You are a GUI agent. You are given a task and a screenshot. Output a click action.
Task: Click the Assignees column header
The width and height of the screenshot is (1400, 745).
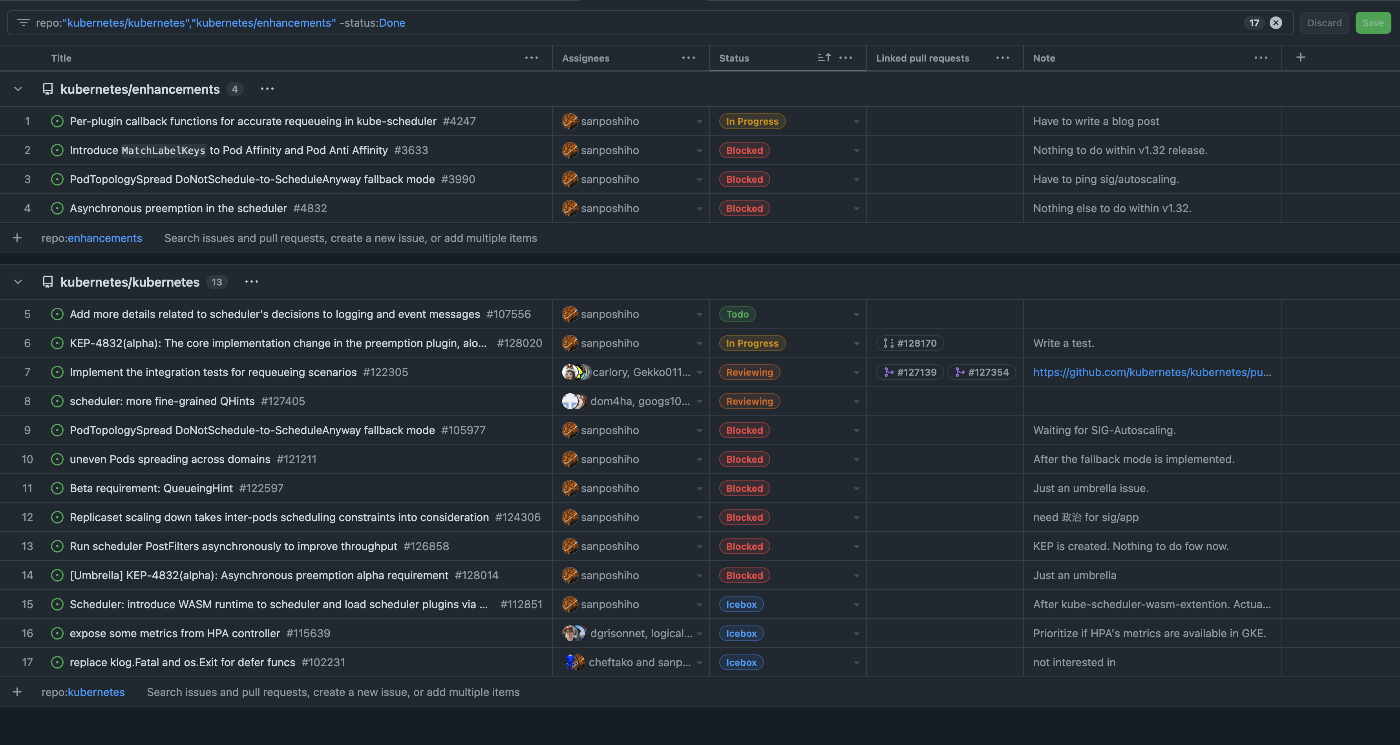(x=585, y=58)
